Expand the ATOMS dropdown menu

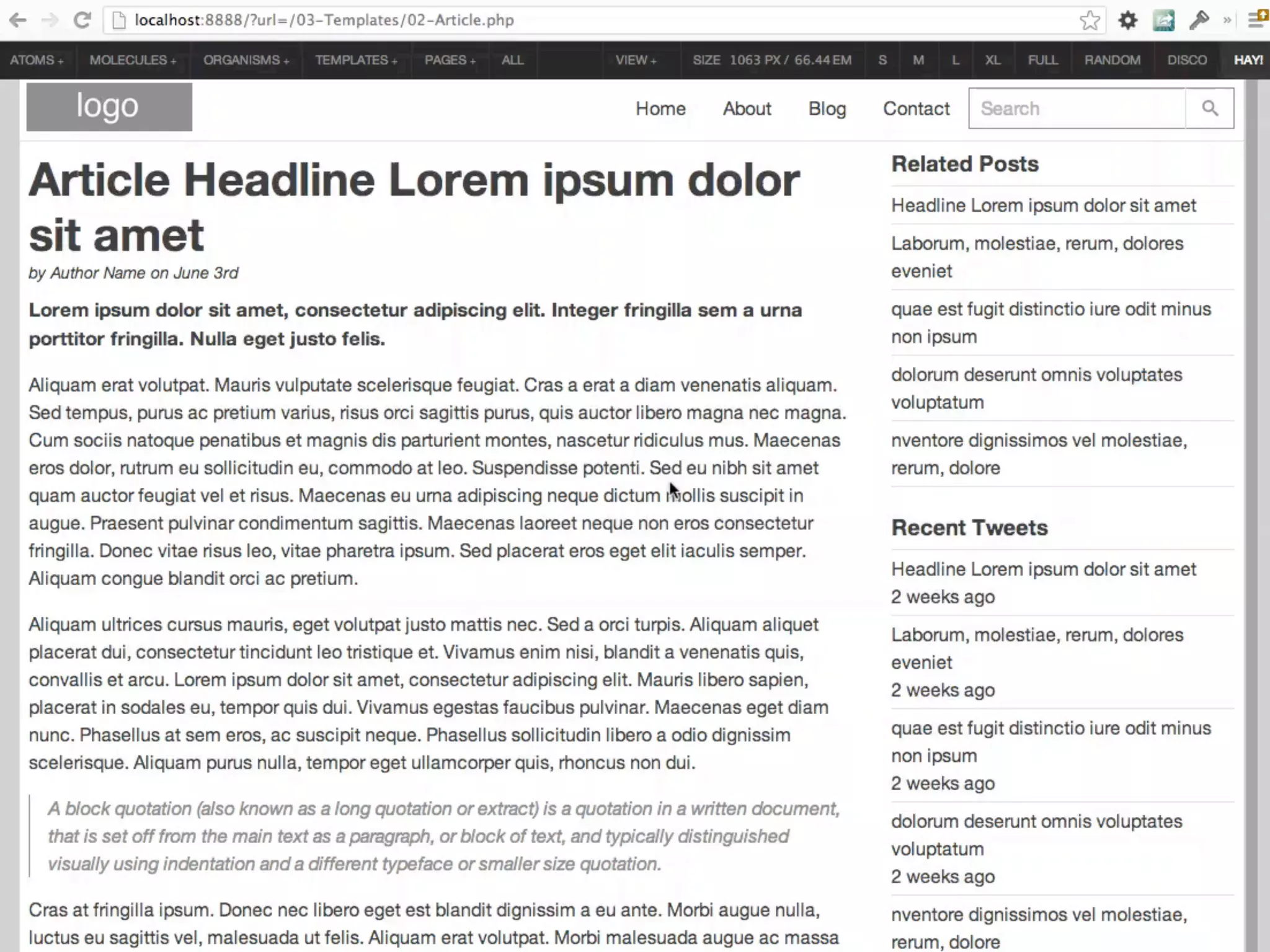pos(37,60)
